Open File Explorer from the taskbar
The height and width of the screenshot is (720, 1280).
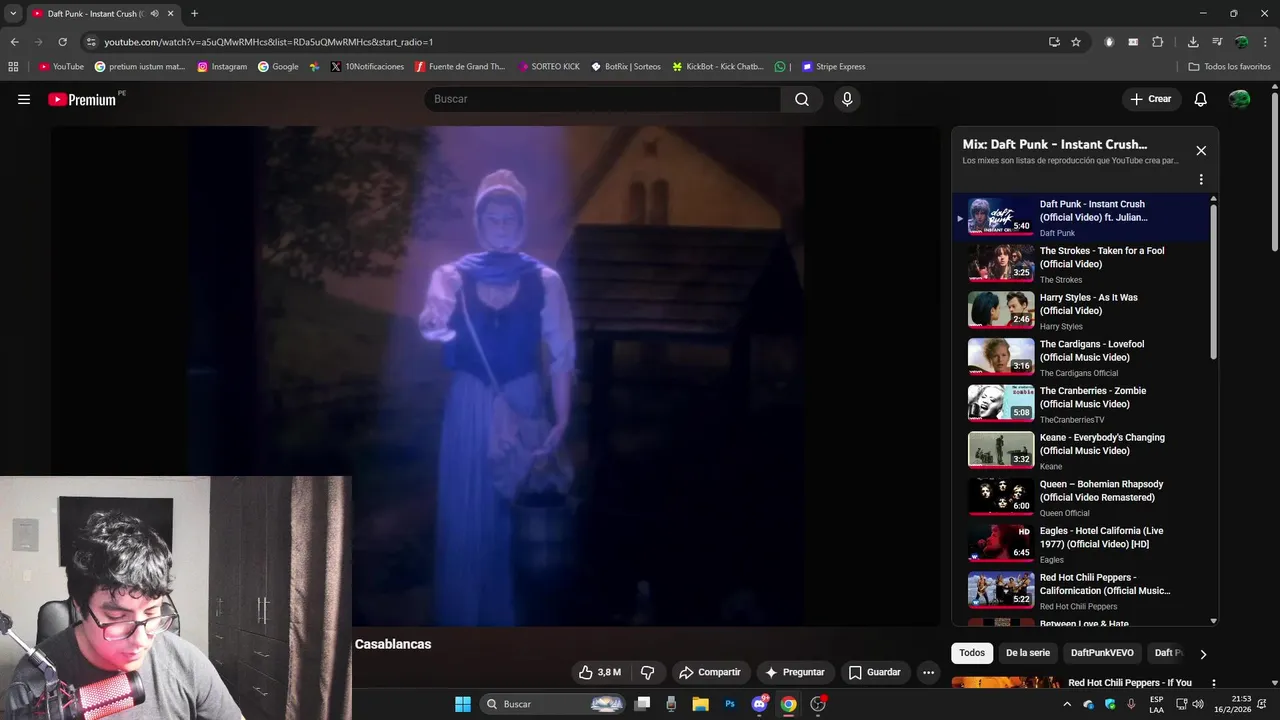click(x=700, y=704)
